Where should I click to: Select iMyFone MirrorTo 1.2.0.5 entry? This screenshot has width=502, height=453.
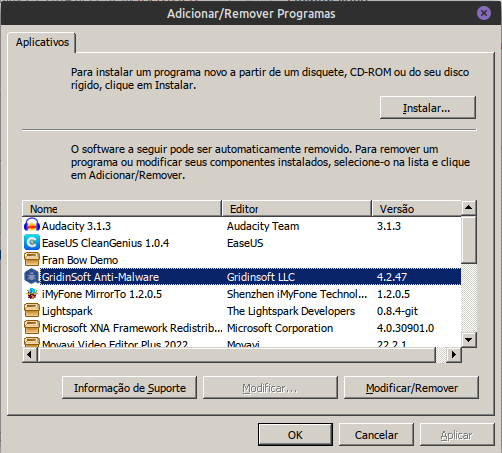[x=242, y=294]
